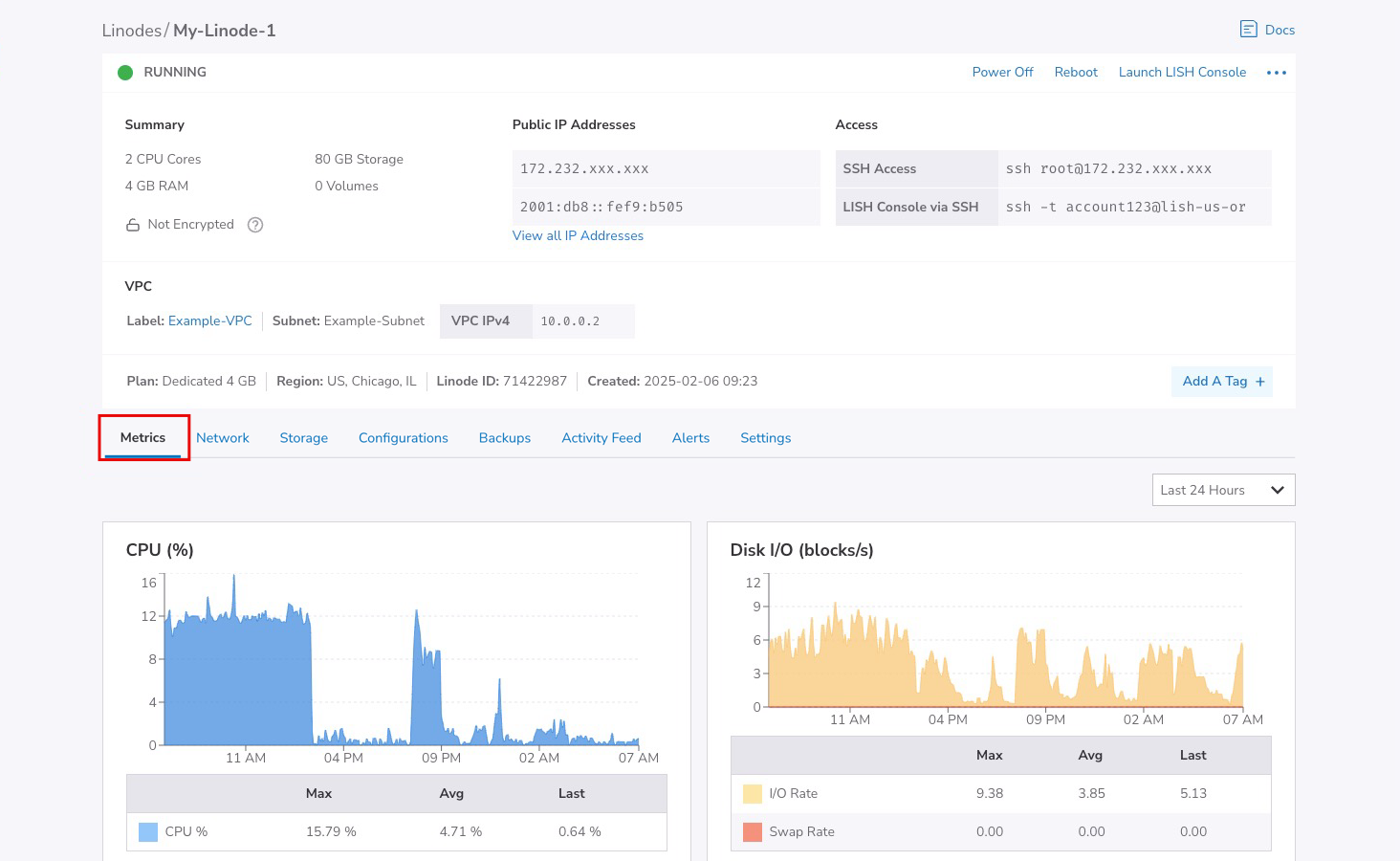The height and width of the screenshot is (861, 1400).
Task: Open the Storage tab
Action: point(303,438)
